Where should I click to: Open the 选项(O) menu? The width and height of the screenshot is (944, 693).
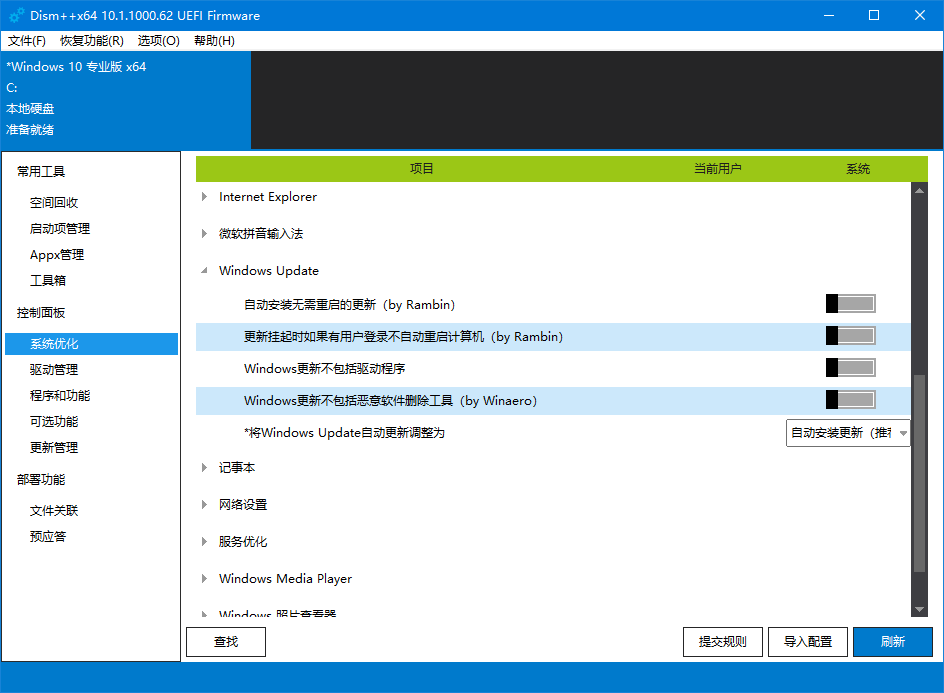(157, 40)
